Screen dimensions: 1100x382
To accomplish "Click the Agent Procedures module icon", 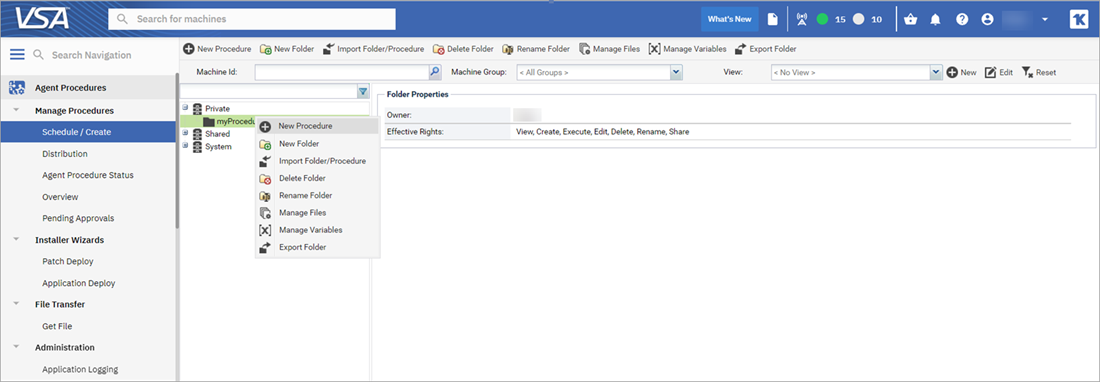I will tap(17, 88).
